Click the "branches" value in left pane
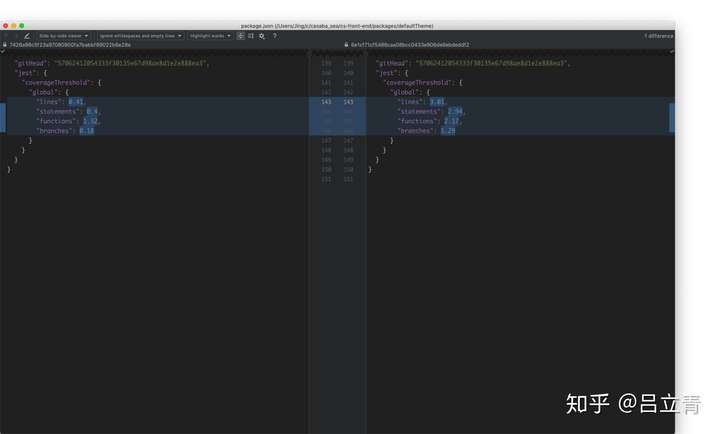This screenshot has width=720, height=434. tap(87, 131)
